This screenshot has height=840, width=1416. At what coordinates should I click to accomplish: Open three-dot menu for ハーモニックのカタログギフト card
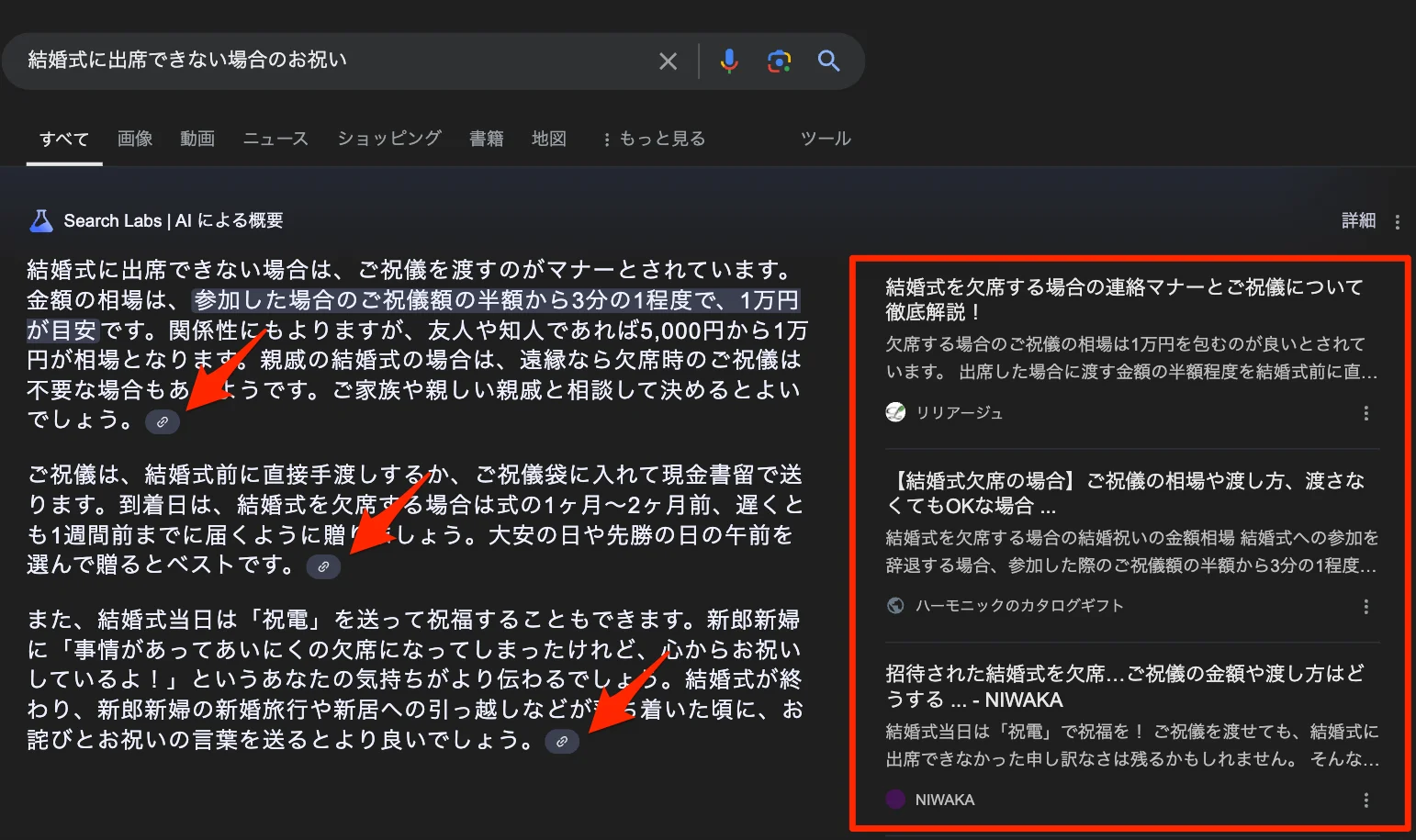pos(1365,607)
